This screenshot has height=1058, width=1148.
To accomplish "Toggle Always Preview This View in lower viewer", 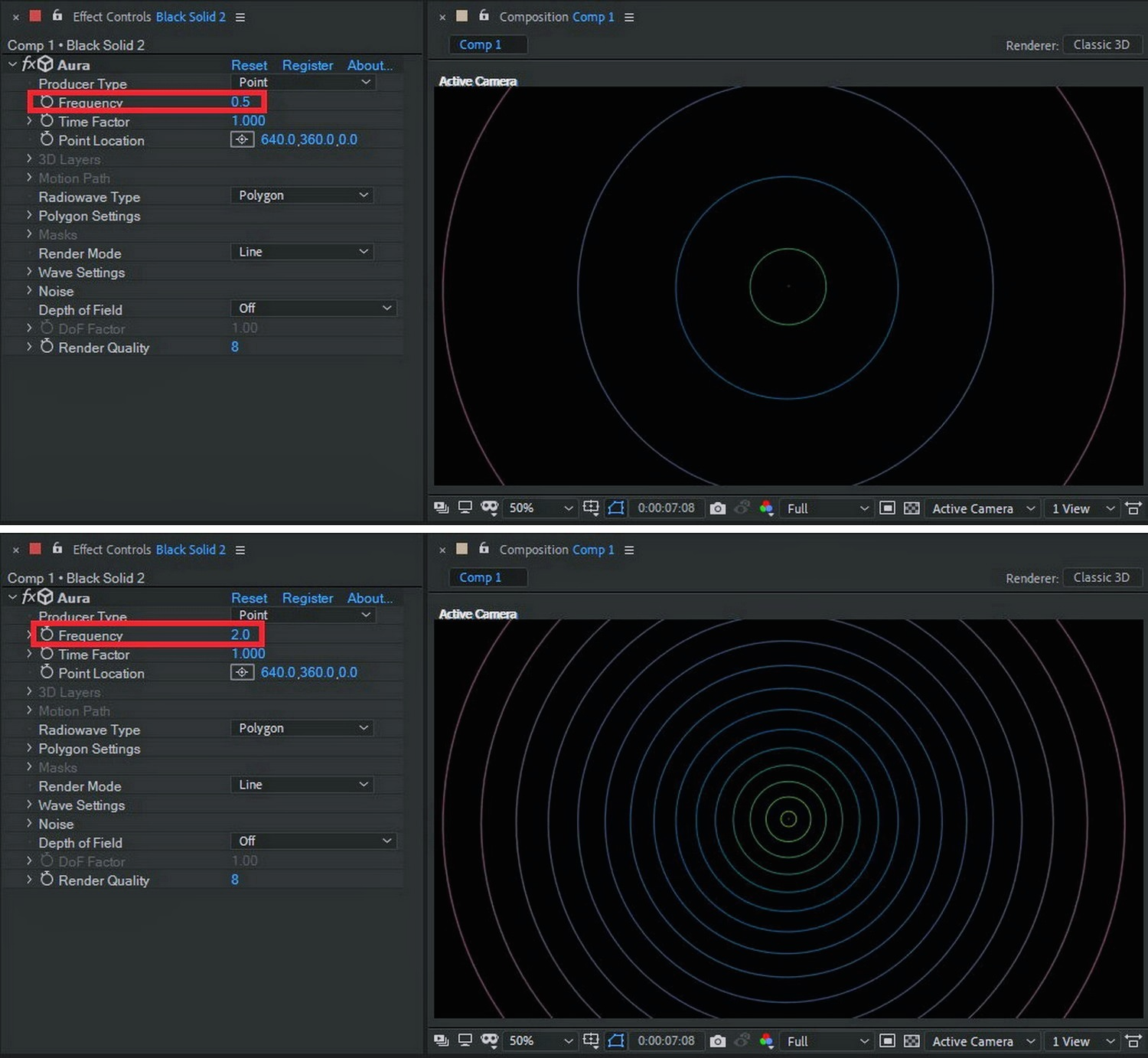I will click(x=441, y=1040).
